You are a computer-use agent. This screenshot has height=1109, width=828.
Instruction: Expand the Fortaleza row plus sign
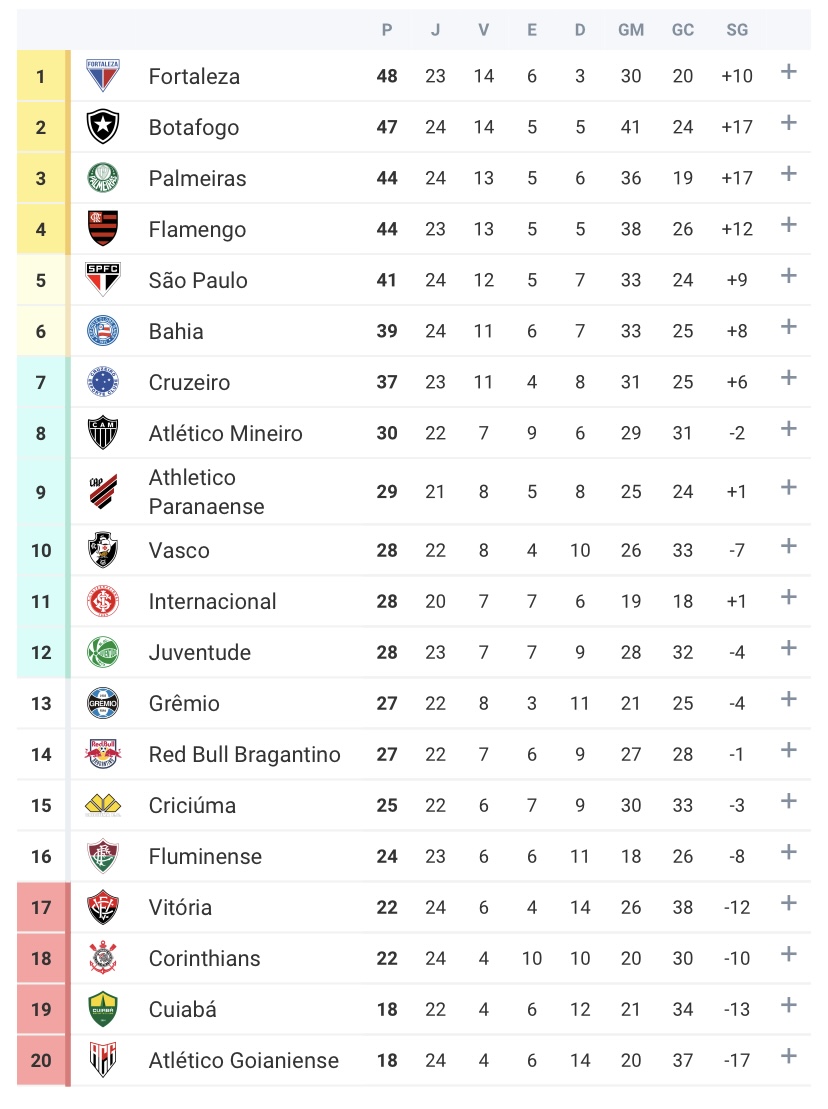click(788, 71)
